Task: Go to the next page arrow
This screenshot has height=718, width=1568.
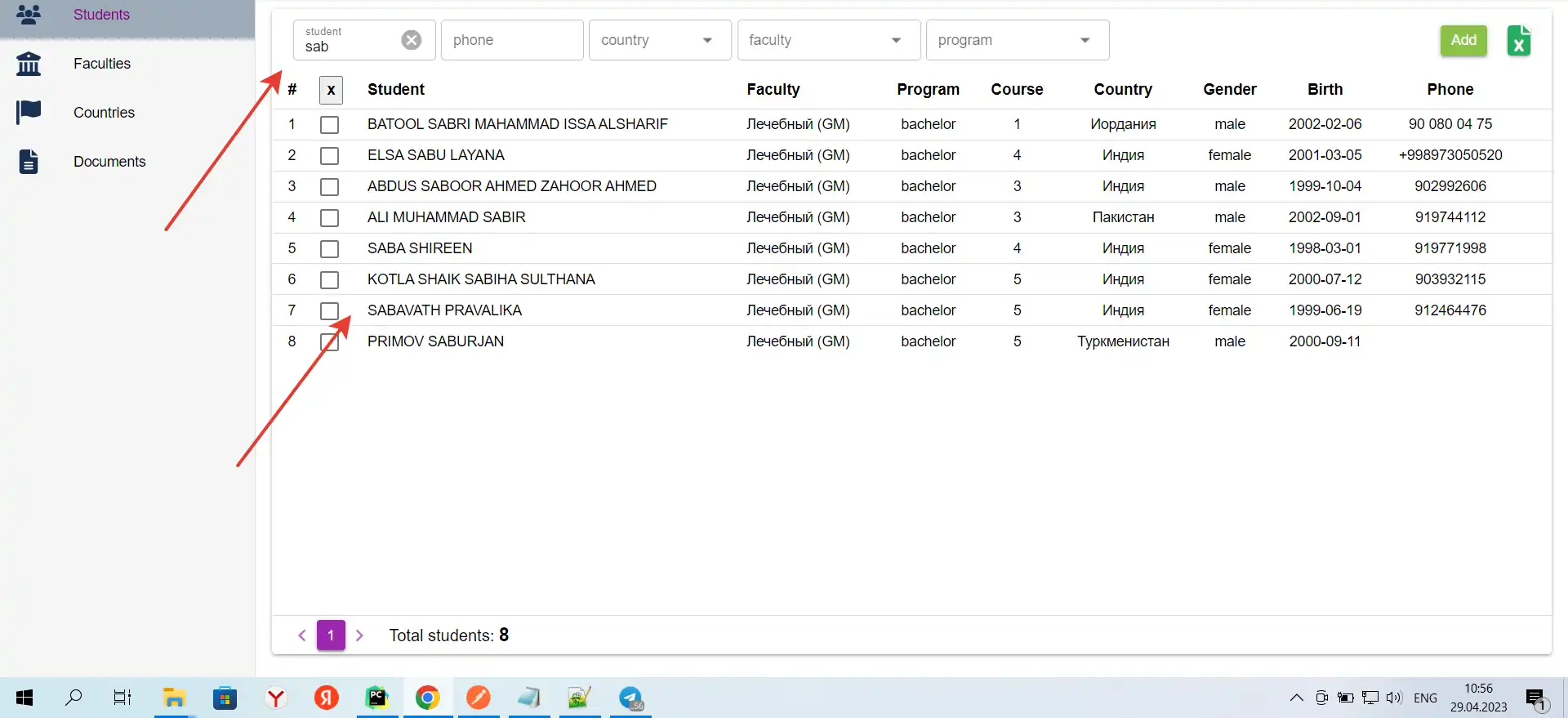Action: [x=359, y=635]
